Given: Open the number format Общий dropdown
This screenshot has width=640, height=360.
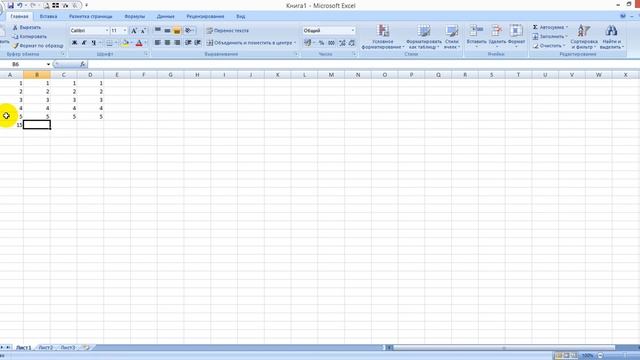Looking at the screenshot, I should (353, 31).
